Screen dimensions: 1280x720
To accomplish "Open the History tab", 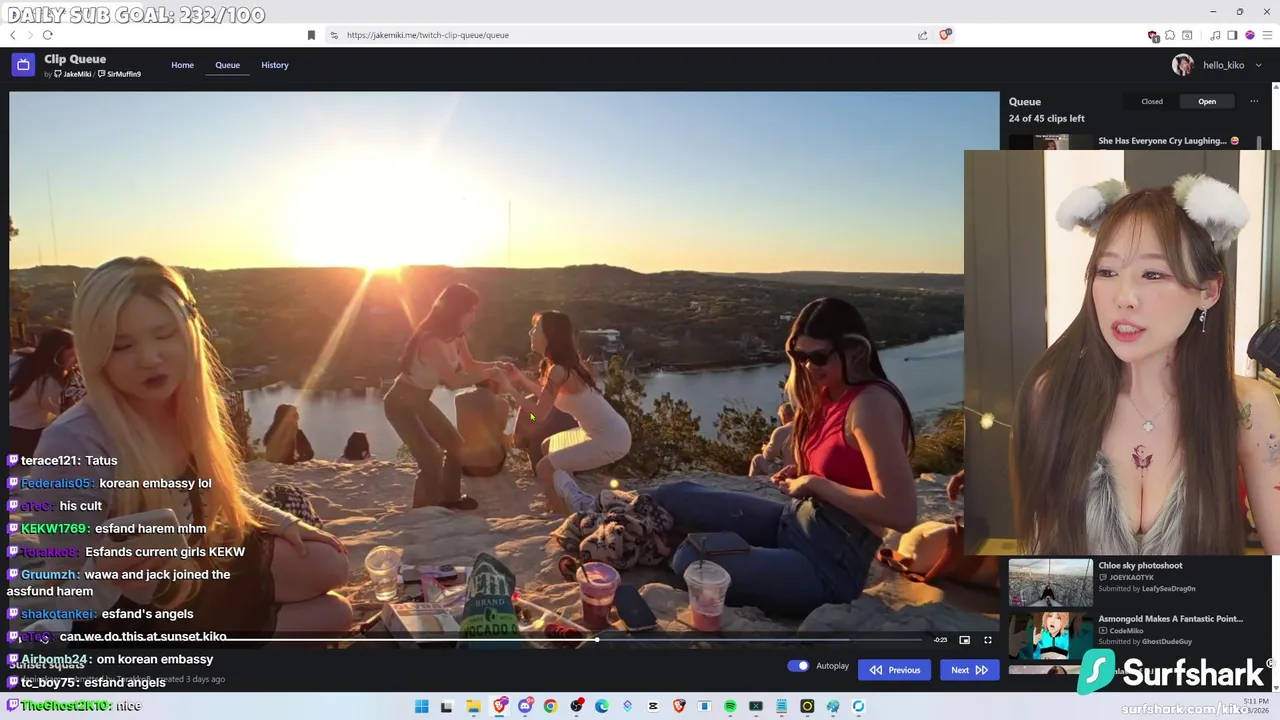I will click(x=275, y=65).
